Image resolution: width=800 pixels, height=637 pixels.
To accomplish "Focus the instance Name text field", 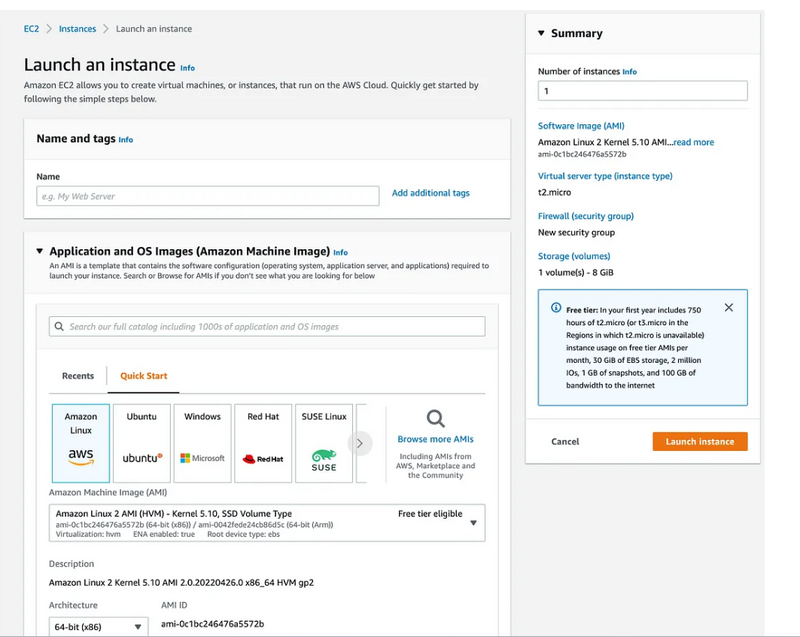I will (x=207, y=196).
